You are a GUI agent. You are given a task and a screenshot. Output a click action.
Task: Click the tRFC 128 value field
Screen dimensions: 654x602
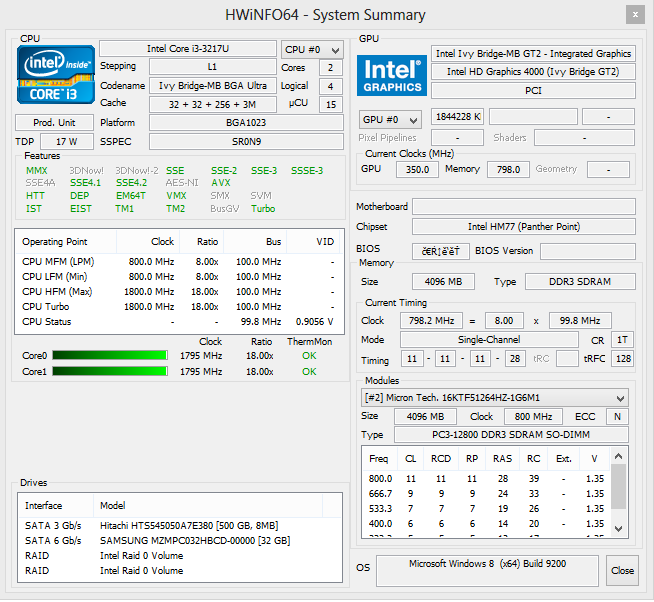(622, 359)
